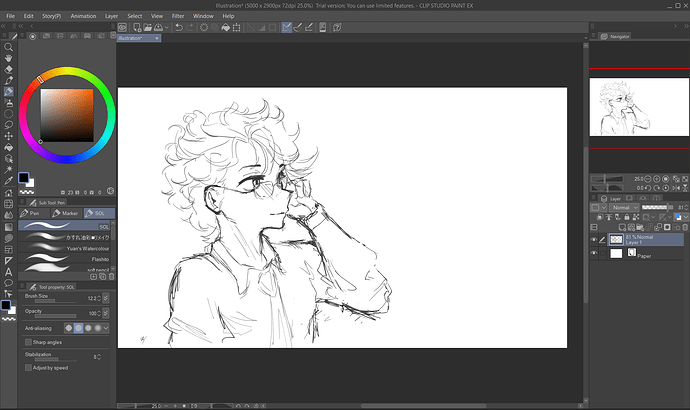Adjust the Stabilization value stepper
This screenshot has width=690, height=410.
[99, 357]
